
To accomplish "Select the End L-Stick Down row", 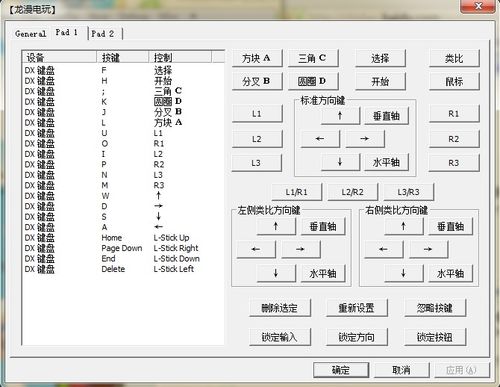I will pos(123,258).
